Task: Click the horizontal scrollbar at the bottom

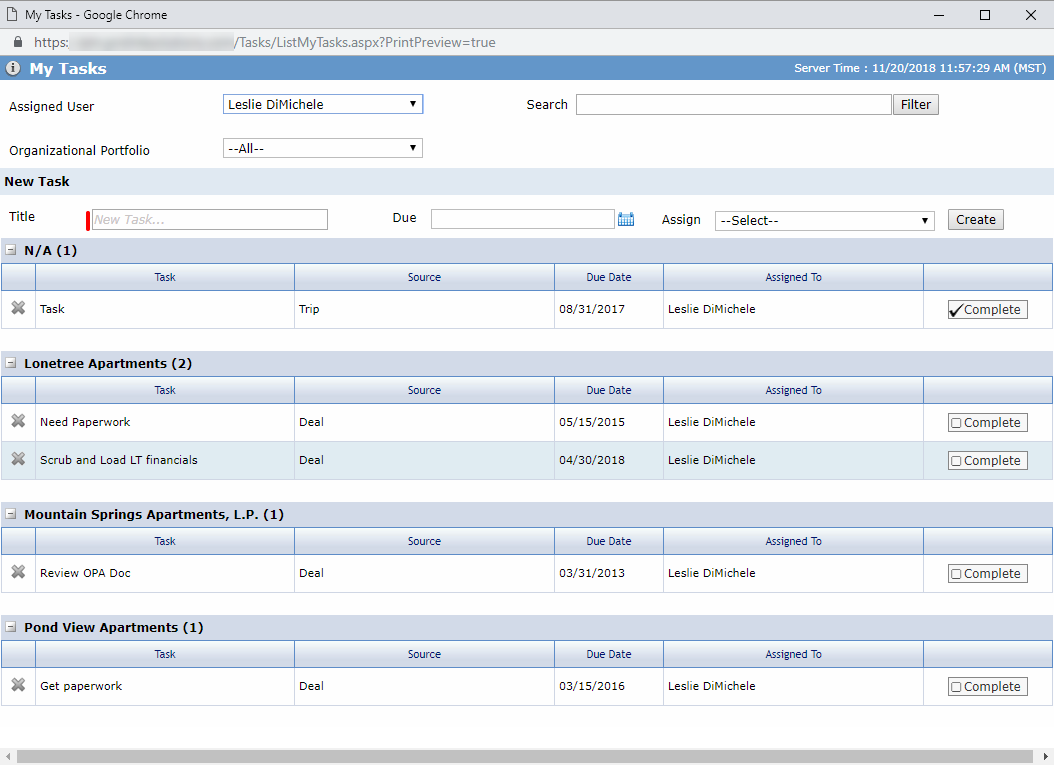Action: tap(524, 757)
